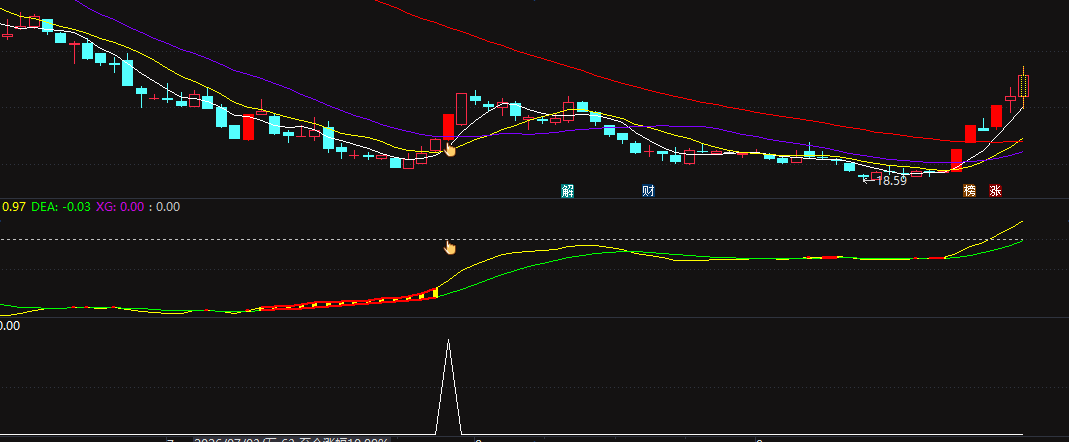This screenshot has width=1069, height=442.
Task: Open the red 涨 limit-up marker
Action: click(995, 191)
